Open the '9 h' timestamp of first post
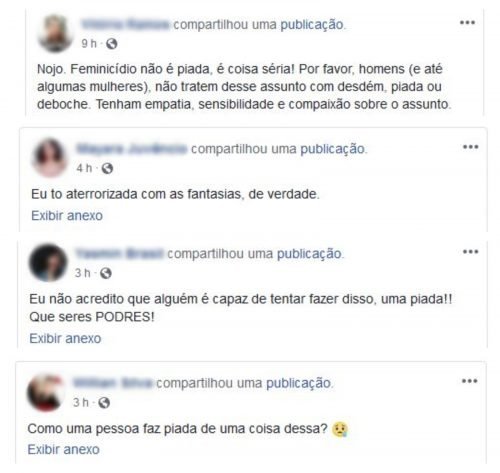This screenshot has width=500, height=473. click(x=89, y=44)
